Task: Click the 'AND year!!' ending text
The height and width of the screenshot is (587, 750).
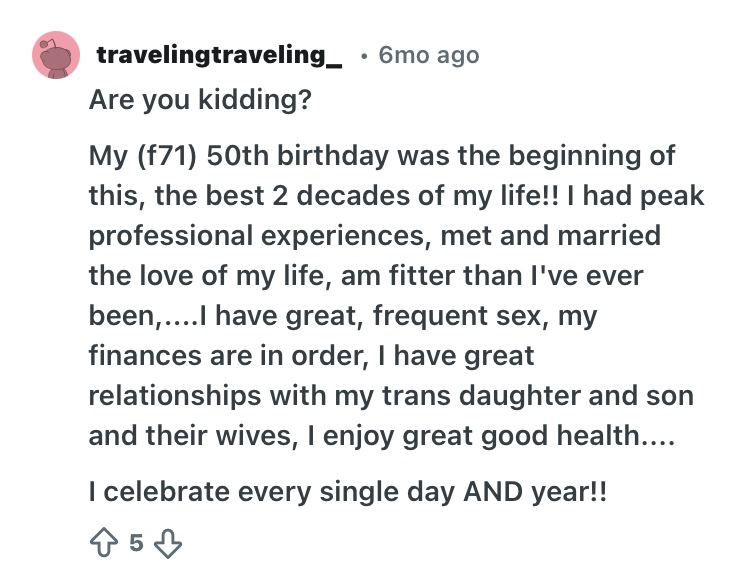Action: point(535,491)
